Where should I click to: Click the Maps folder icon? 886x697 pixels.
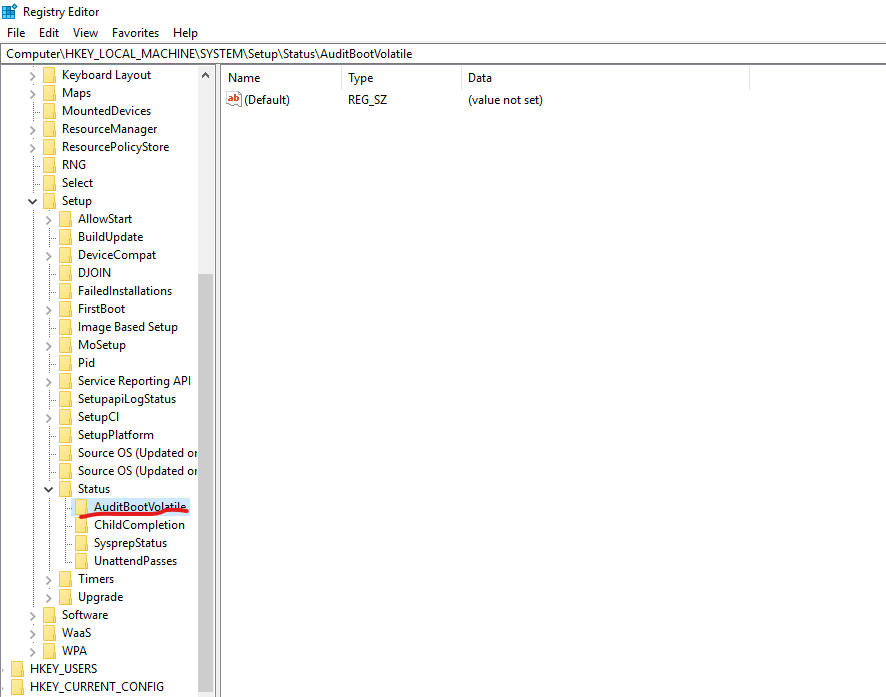50,93
